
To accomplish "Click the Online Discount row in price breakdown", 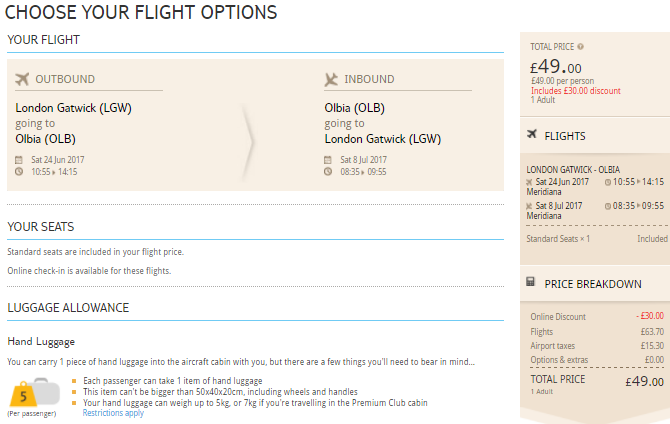I will coord(597,316).
